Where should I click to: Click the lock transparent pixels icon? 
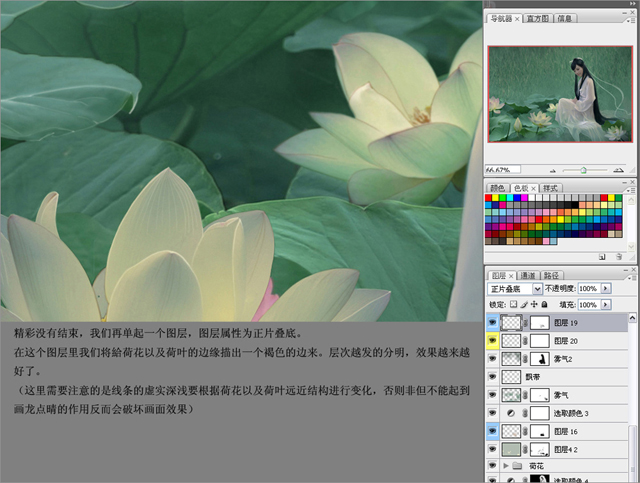coord(513,305)
